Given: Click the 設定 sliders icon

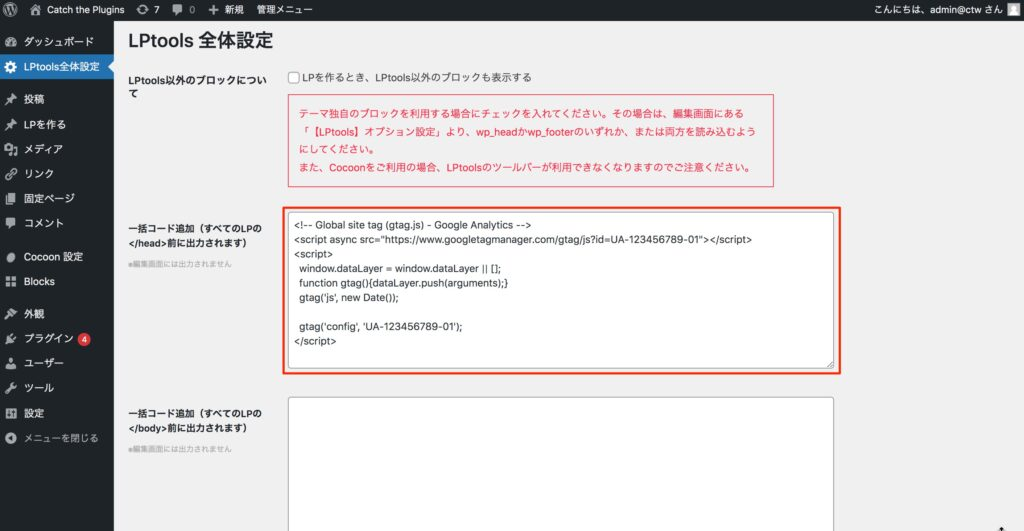Looking at the screenshot, I should [x=10, y=413].
